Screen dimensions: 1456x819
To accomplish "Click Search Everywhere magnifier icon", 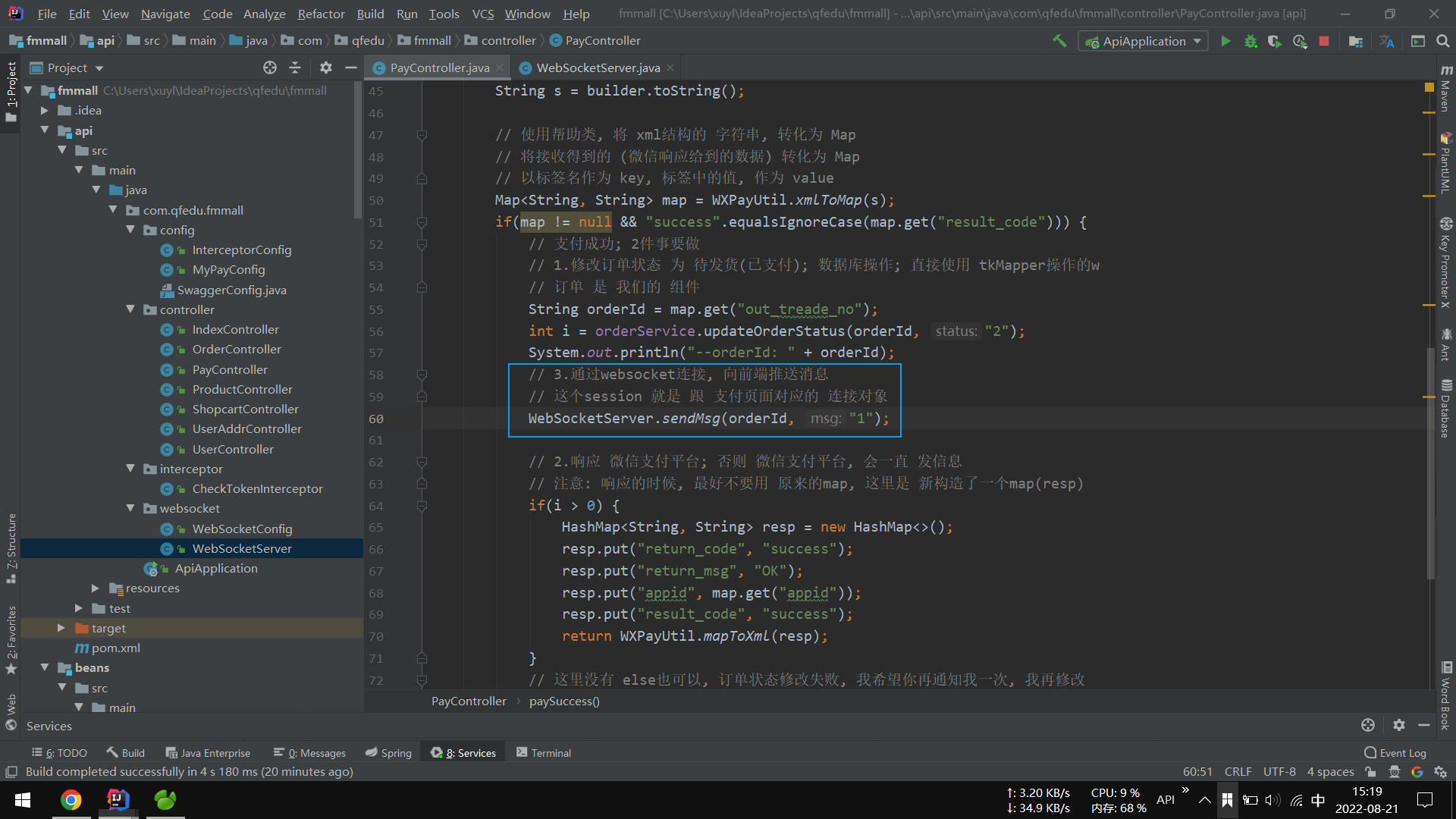I will click(x=1442, y=41).
